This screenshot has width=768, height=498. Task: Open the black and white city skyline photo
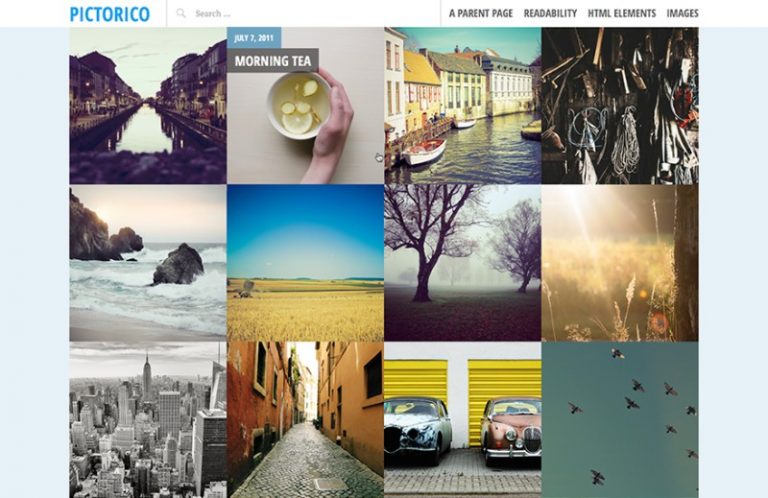pos(148,420)
